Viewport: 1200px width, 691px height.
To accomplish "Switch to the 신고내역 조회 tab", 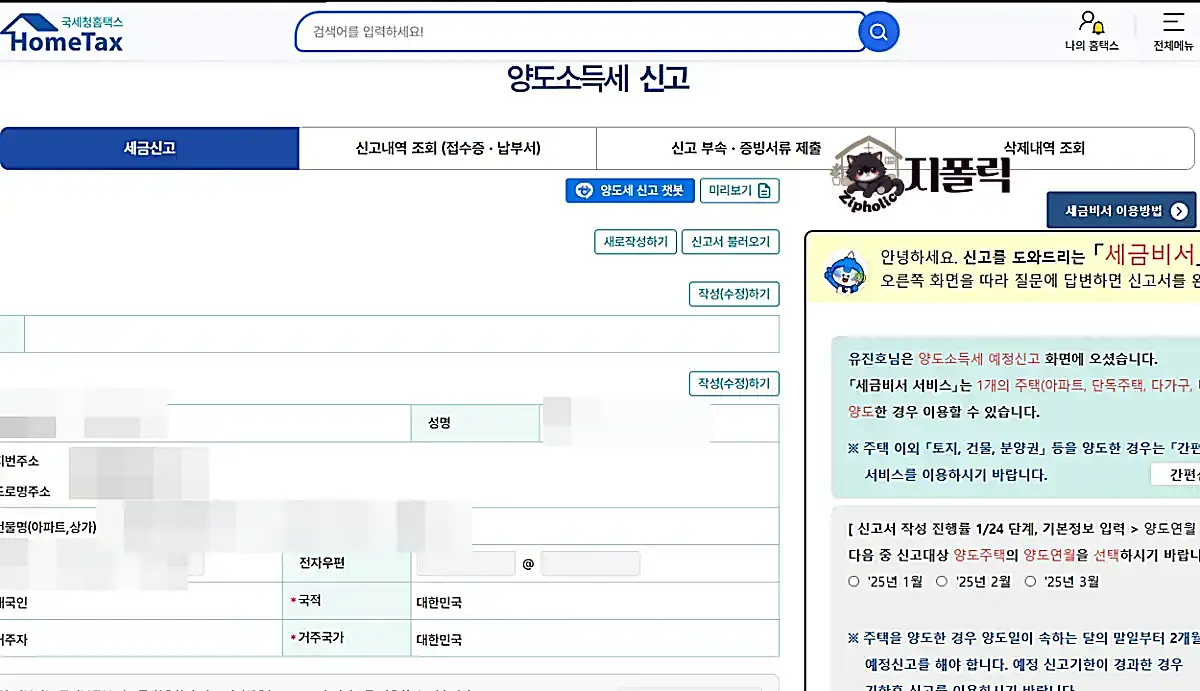I will [x=446, y=148].
